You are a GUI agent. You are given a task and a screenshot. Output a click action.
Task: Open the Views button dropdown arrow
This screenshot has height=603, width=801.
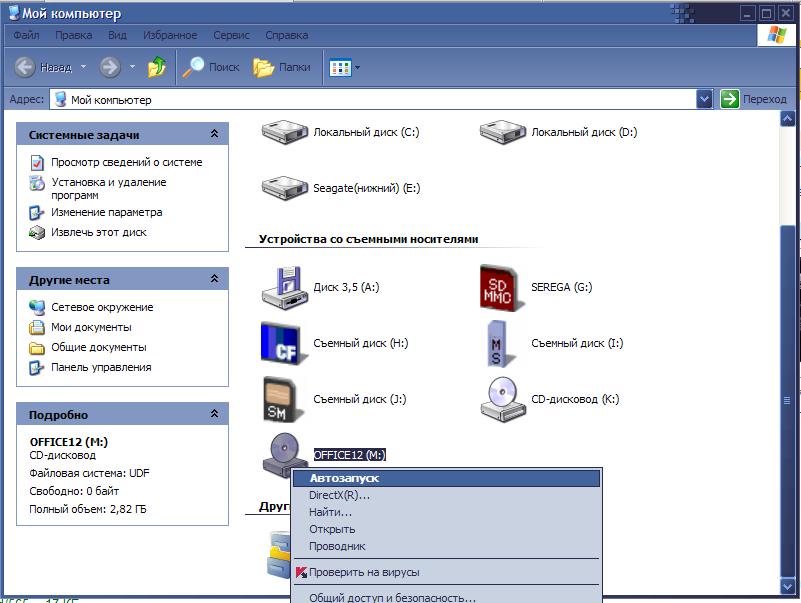point(357,67)
